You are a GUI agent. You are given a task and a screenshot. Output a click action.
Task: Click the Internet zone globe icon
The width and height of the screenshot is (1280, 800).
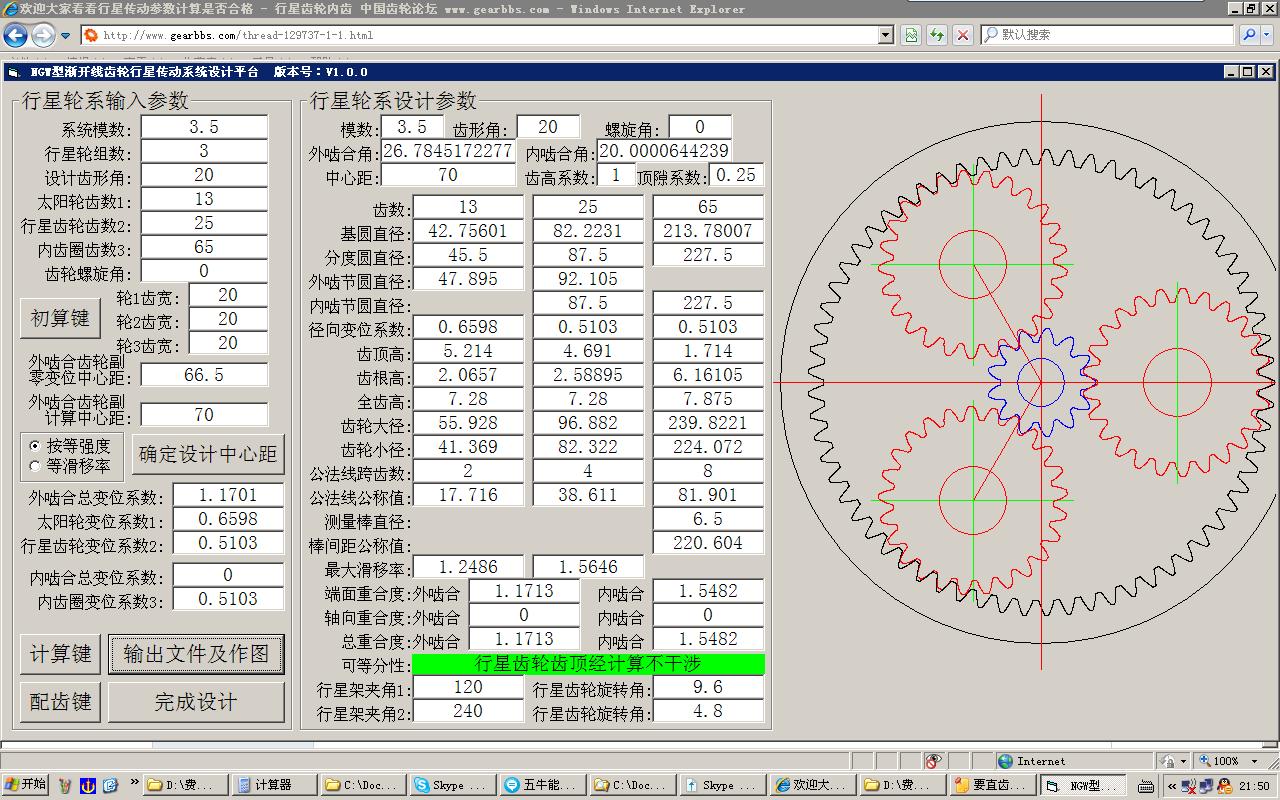click(x=1006, y=761)
